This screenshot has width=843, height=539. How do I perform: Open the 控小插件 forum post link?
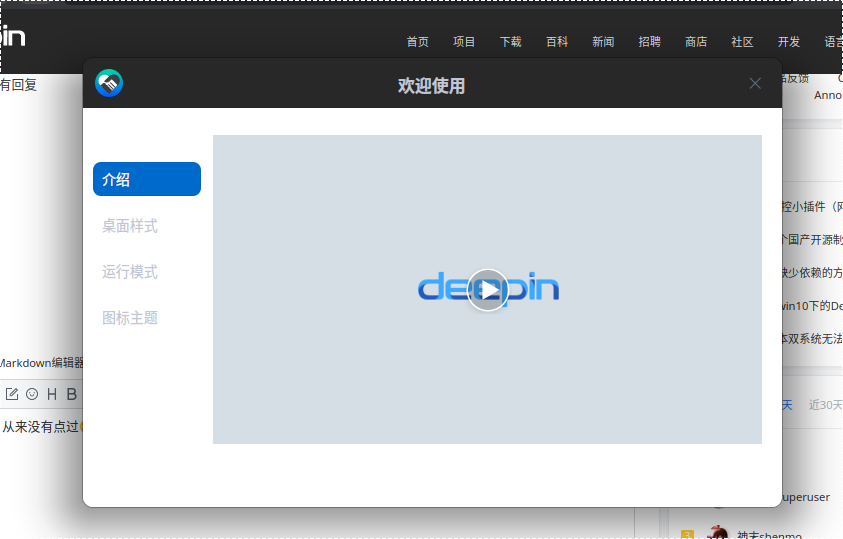click(x=812, y=207)
